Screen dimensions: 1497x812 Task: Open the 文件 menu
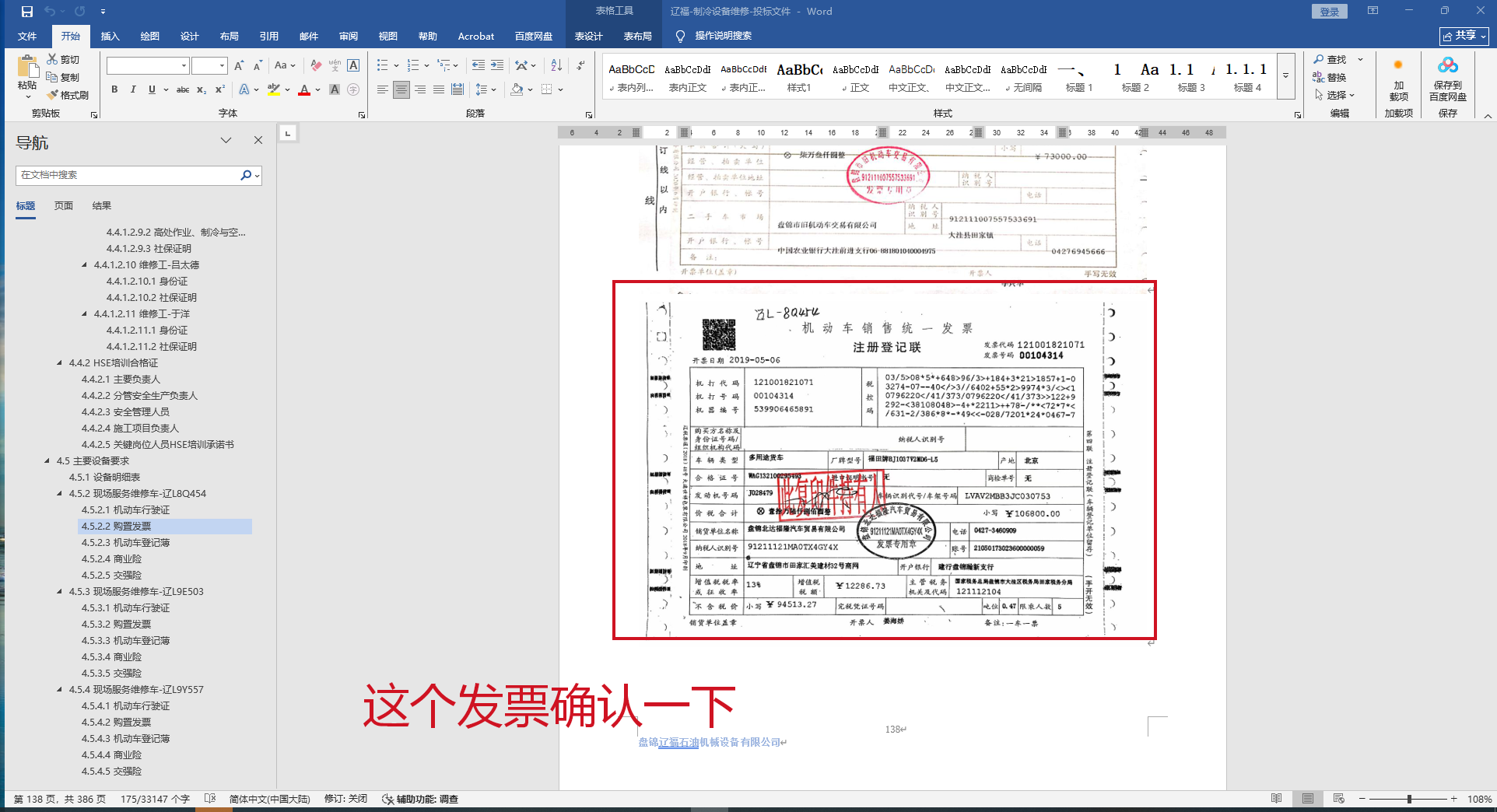[x=27, y=36]
